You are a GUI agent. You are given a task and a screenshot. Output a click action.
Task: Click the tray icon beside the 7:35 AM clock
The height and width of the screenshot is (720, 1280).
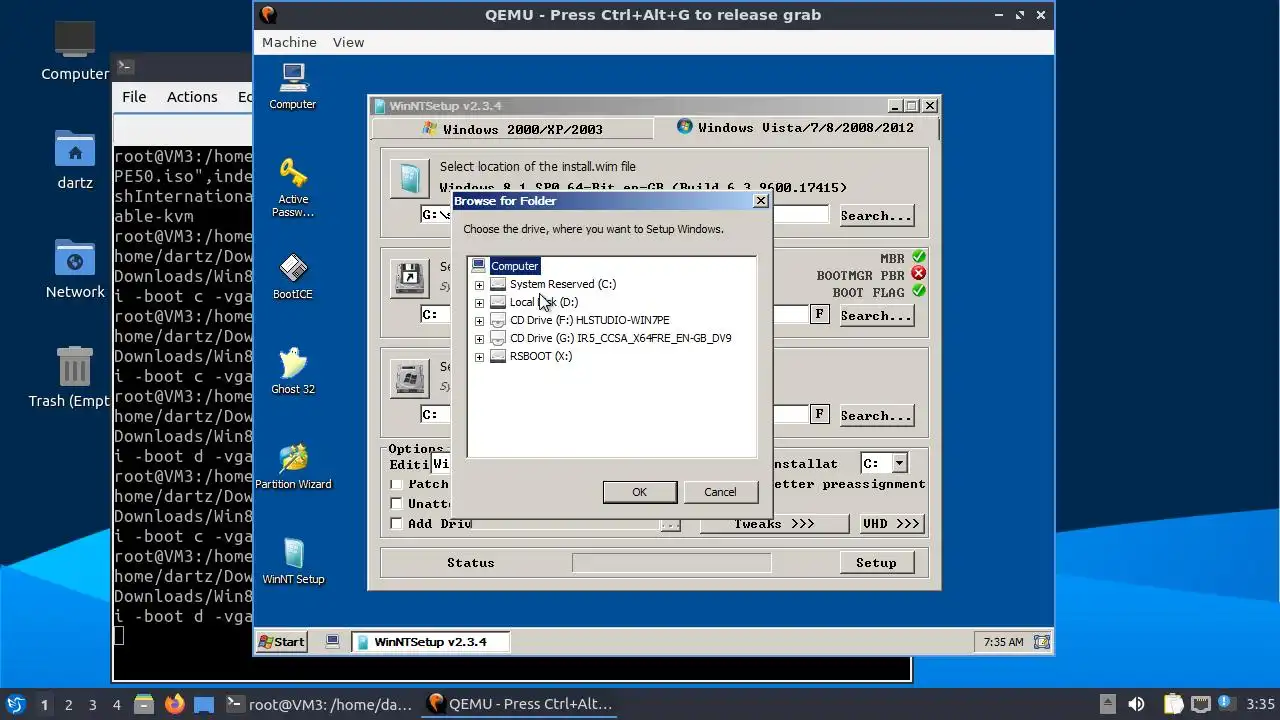pos(1041,642)
